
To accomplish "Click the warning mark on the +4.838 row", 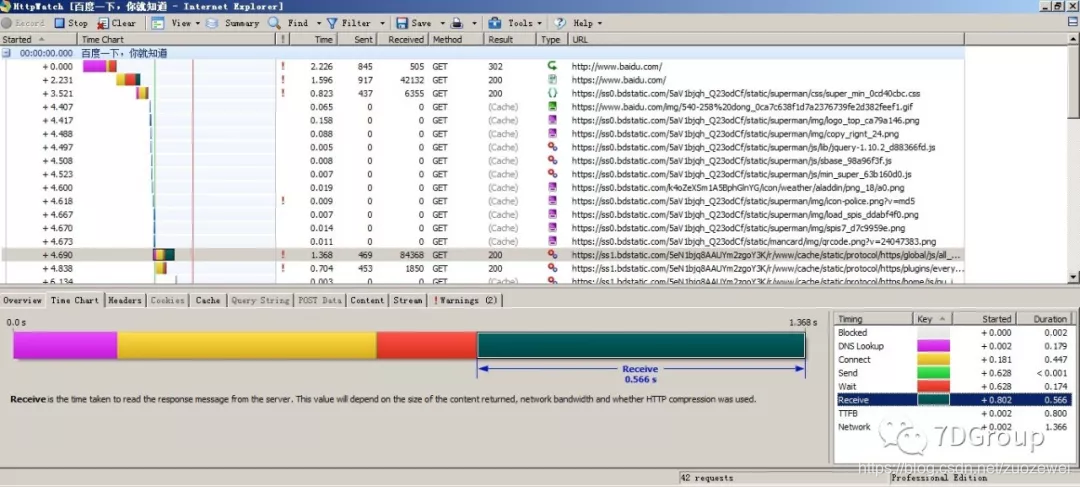I will 282,268.
